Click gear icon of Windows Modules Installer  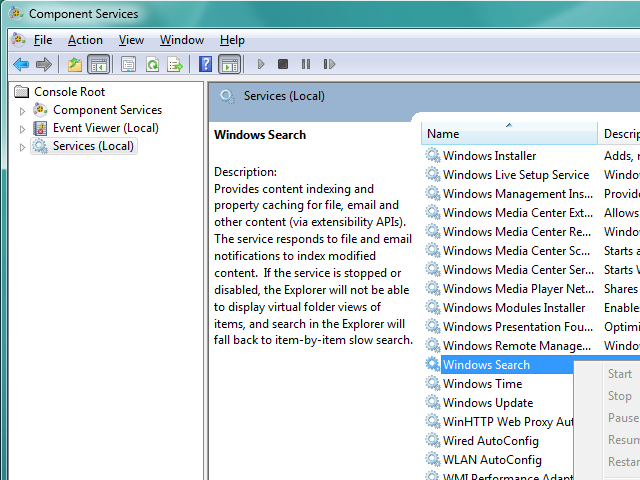coord(433,307)
